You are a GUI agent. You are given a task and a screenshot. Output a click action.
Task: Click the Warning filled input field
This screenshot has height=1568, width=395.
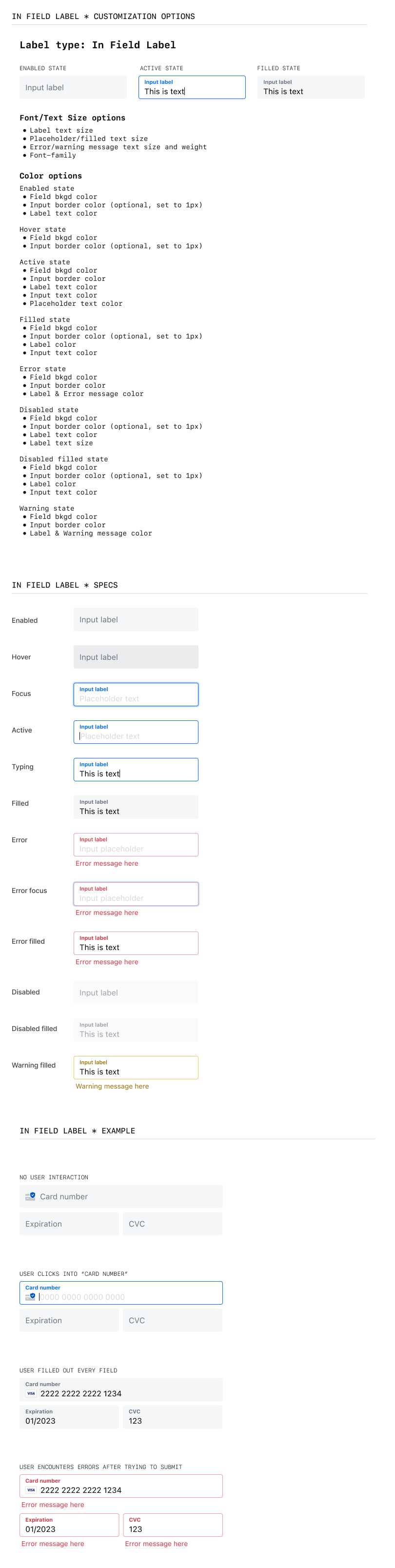(136, 1067)
